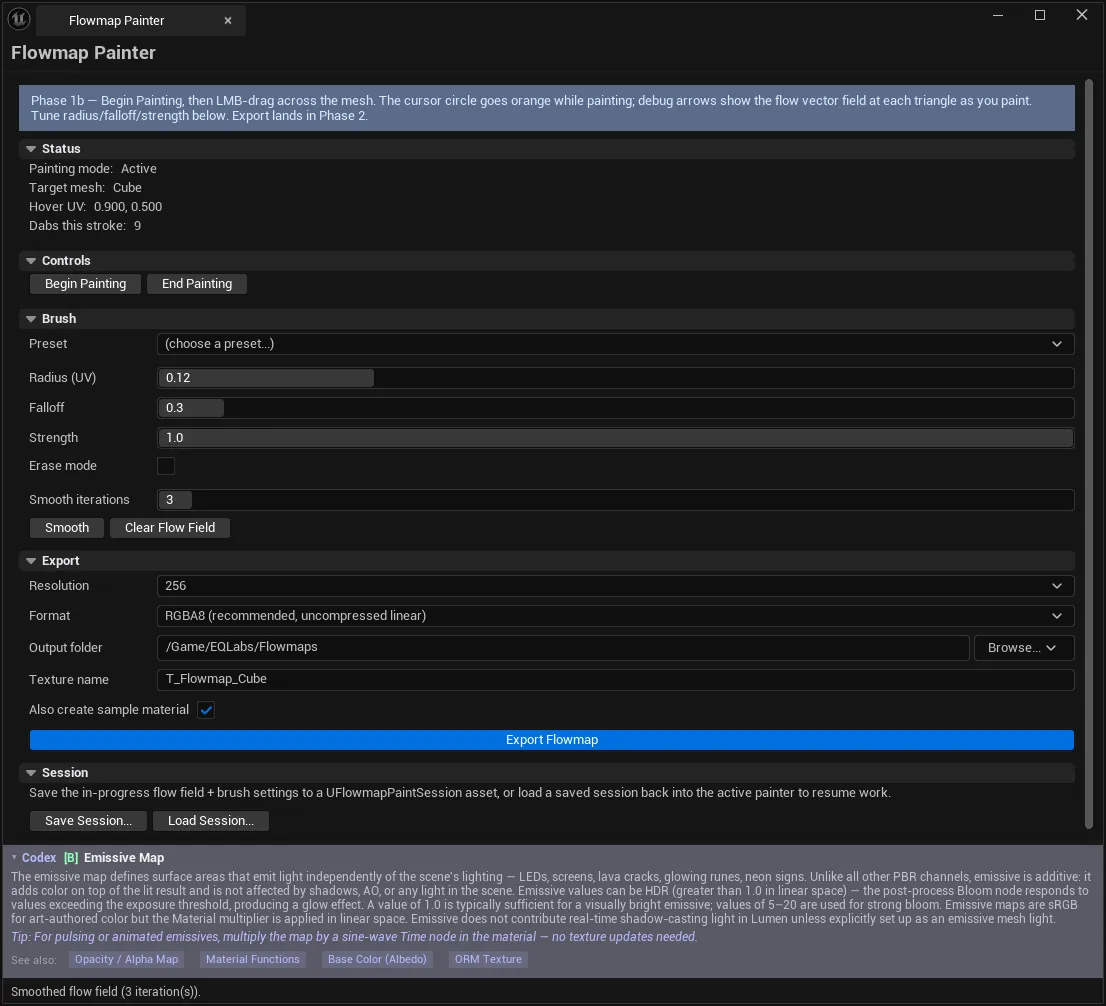
Task: Click the panel's vertical scrollbar
Action: coord(1088,454)
